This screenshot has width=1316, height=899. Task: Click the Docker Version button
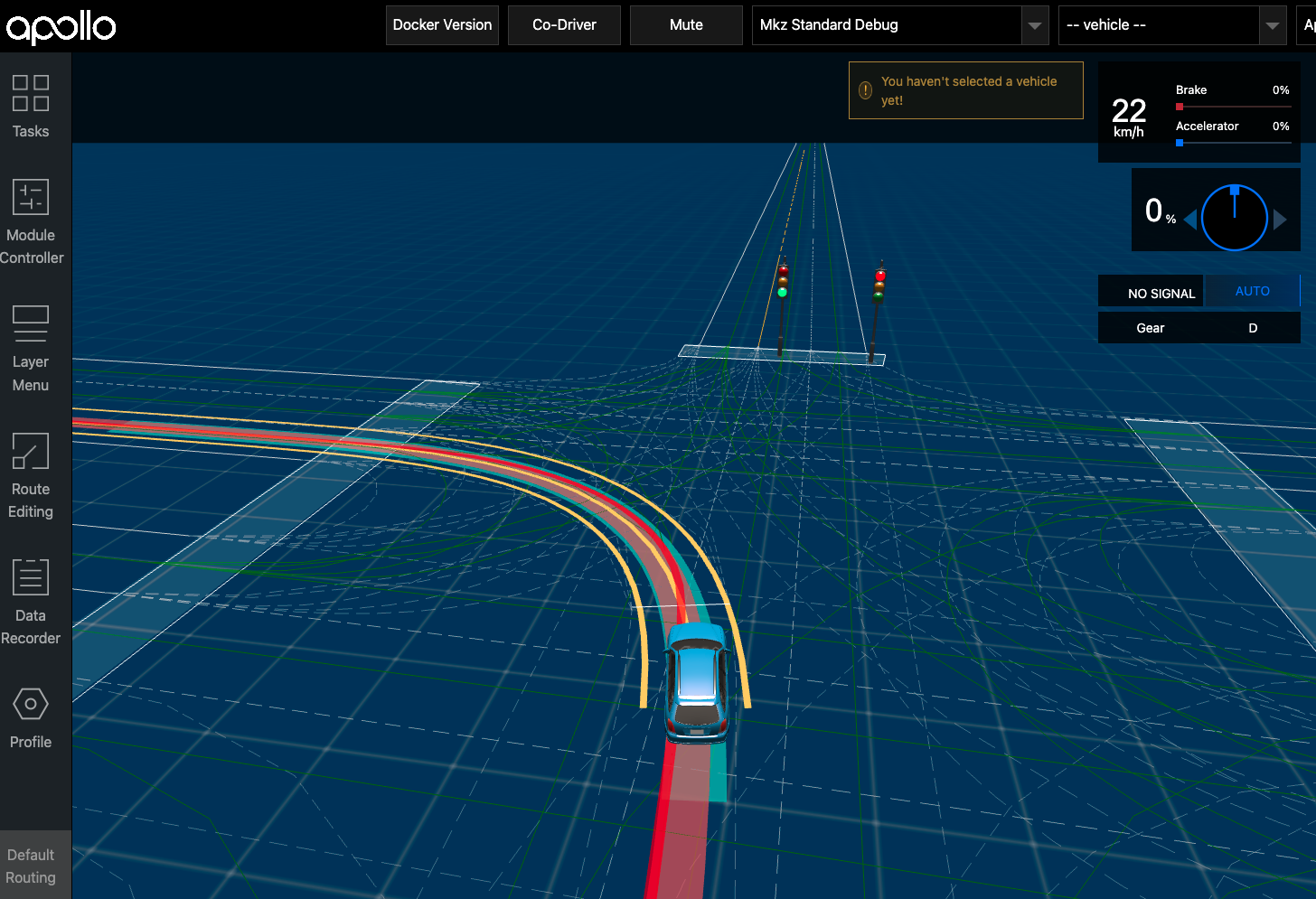[442, 25]
